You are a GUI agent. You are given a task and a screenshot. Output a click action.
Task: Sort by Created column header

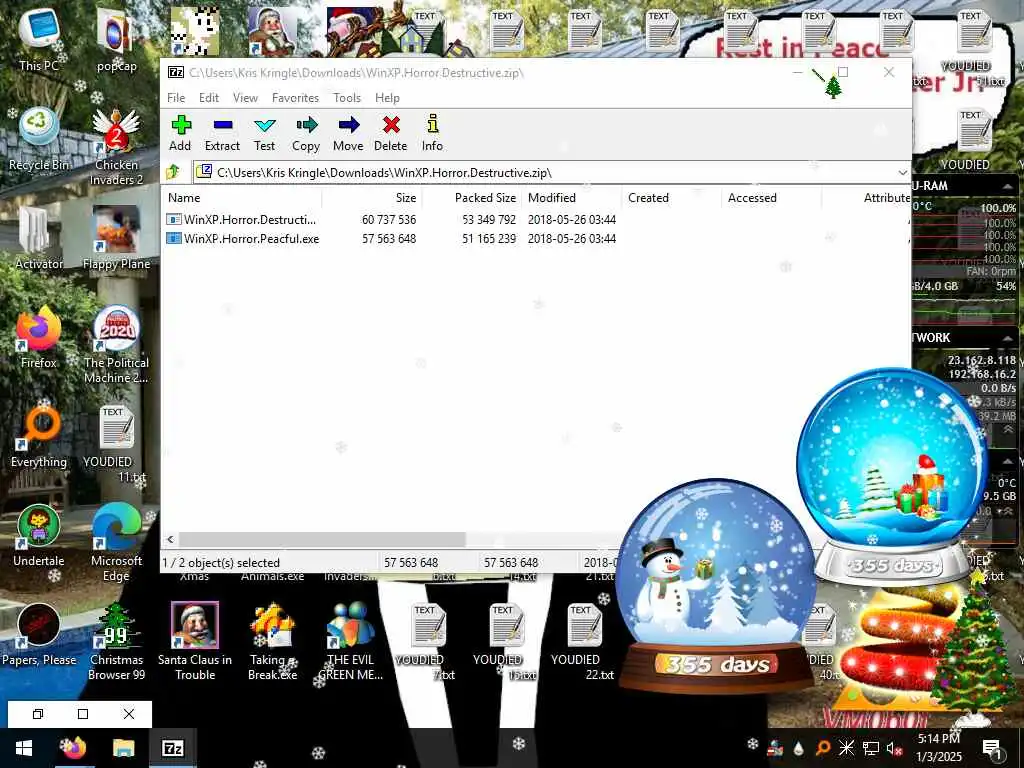pyautogui.click(x=671, y=198)
